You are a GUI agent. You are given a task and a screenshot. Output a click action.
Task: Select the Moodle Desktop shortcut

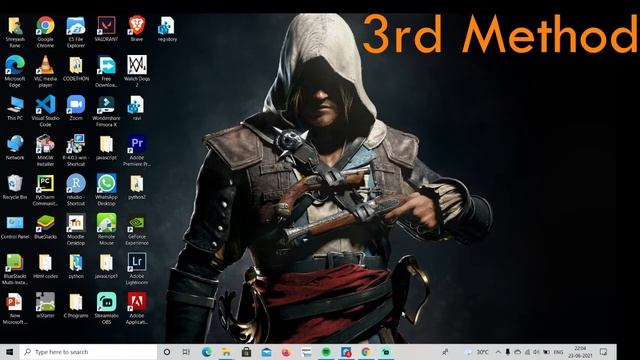[x=76, y=229]
